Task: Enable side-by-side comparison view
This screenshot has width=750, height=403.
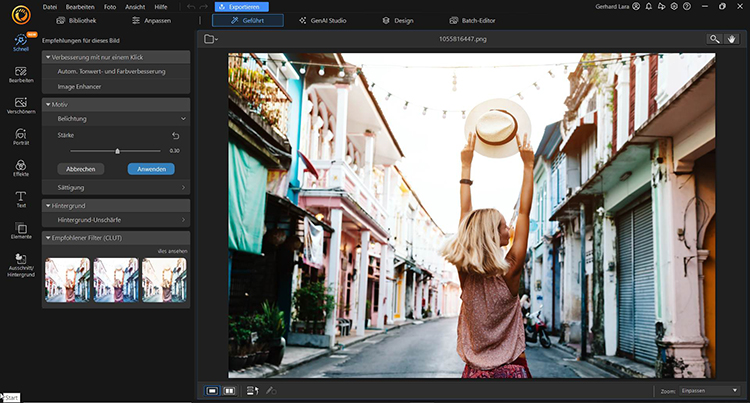Action: tap(230, 390)
